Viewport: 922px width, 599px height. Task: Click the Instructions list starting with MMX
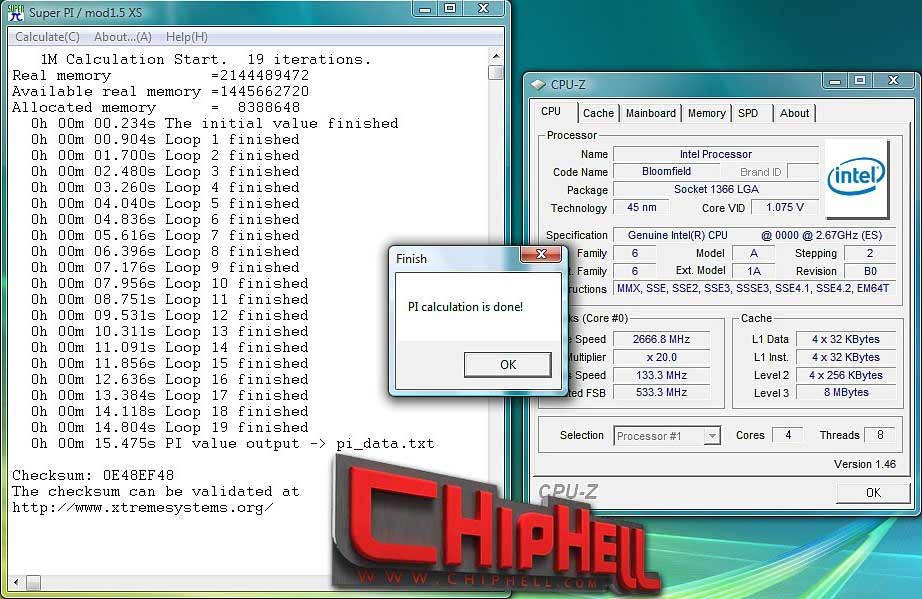(754, 289)
